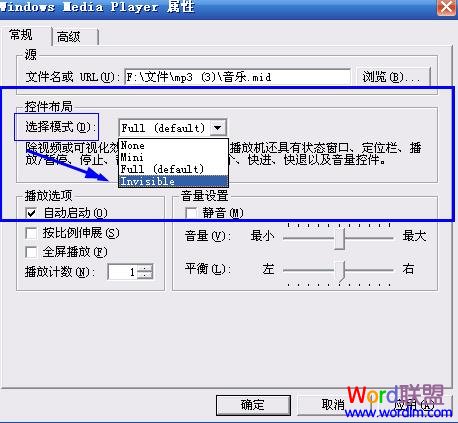Choose None from the mode list
458x423 pixels.
coord(173,145)
